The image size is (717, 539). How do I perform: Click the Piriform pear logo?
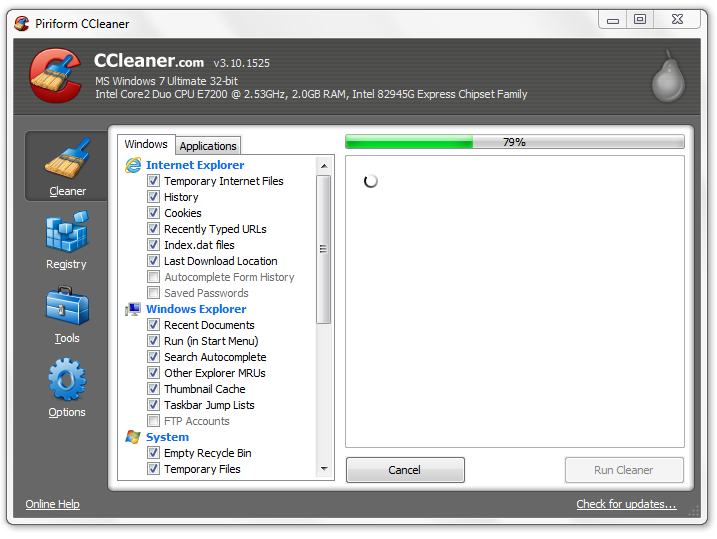point(668,76)
